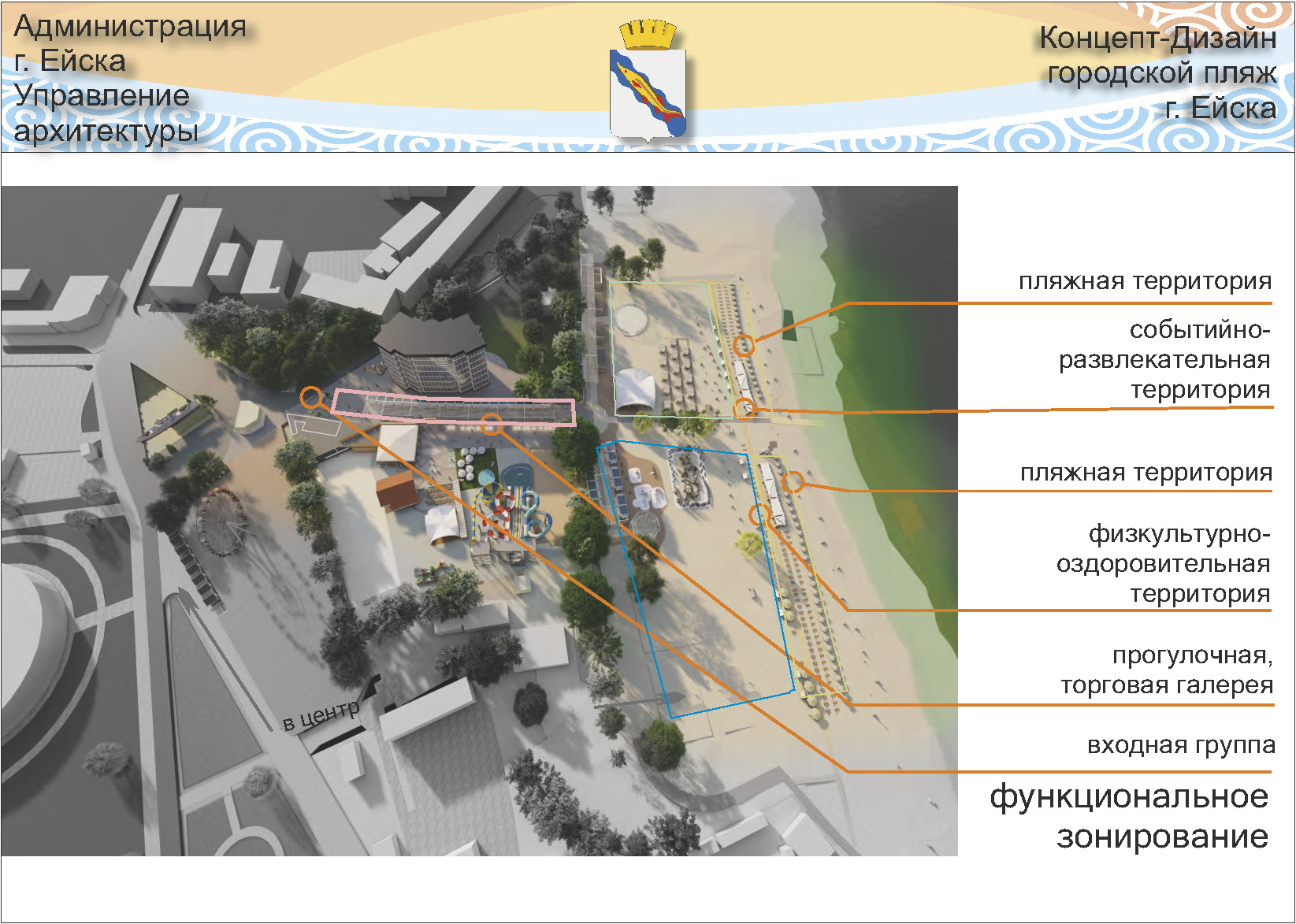Click the Yeysk coat of arms emblem

pyautogui.click(x=648, y=81)
